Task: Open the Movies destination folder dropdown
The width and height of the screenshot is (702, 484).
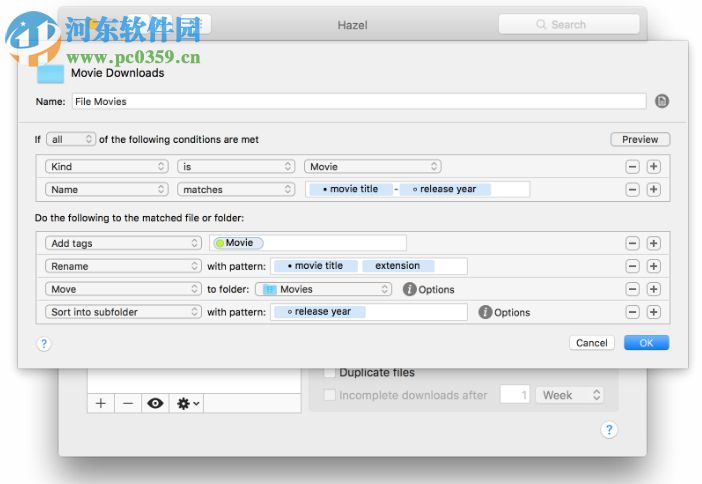Action: pos(323,289)
